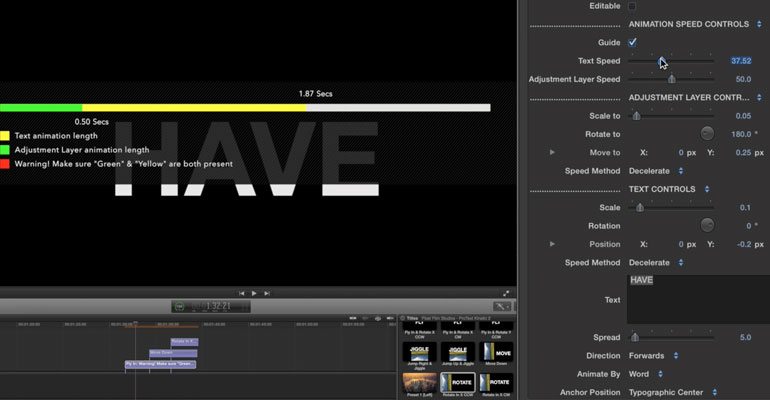Select the Move Down clip in timeline
The image size is (770, 400).
click(173, 353)
